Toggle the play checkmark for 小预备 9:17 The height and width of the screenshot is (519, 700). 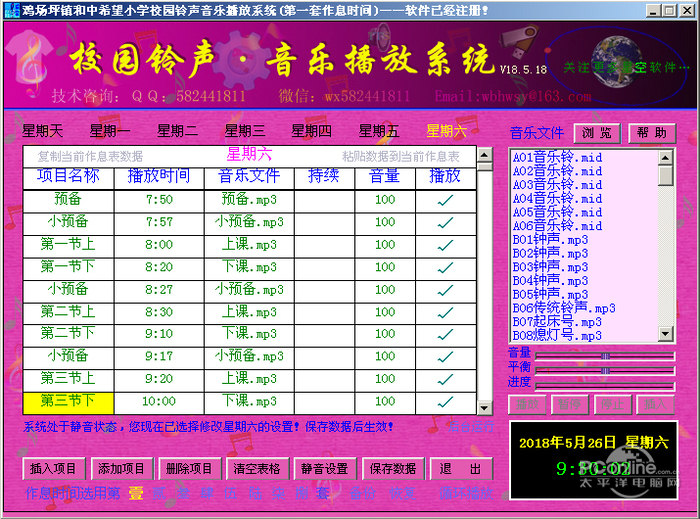click(446, 357)
